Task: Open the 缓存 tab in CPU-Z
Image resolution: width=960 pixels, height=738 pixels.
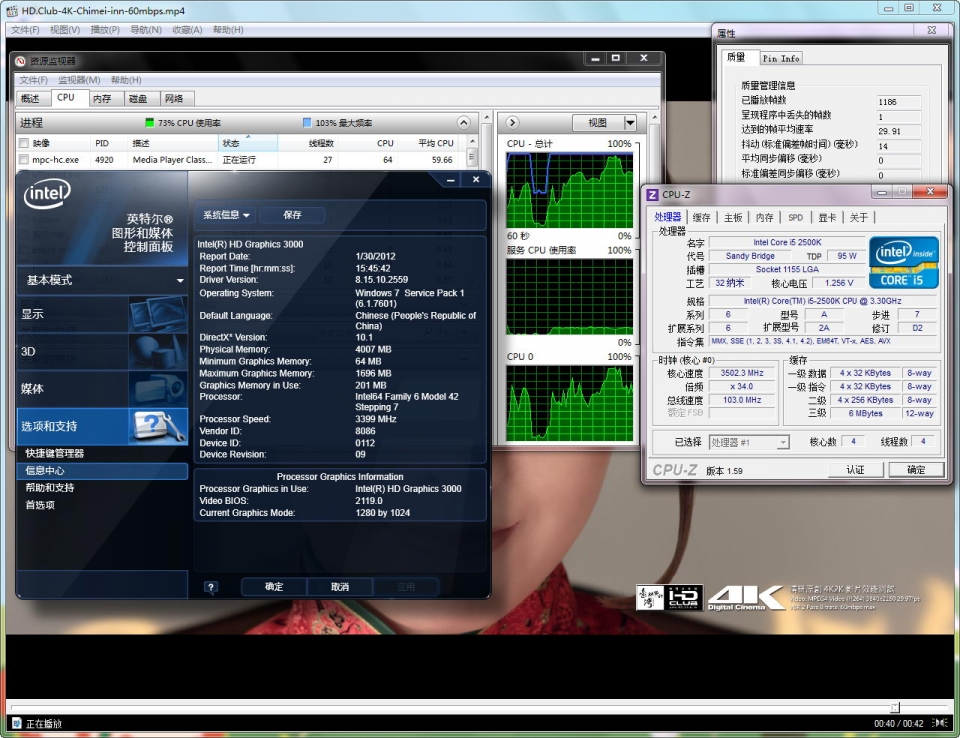Action: (702, 217)
